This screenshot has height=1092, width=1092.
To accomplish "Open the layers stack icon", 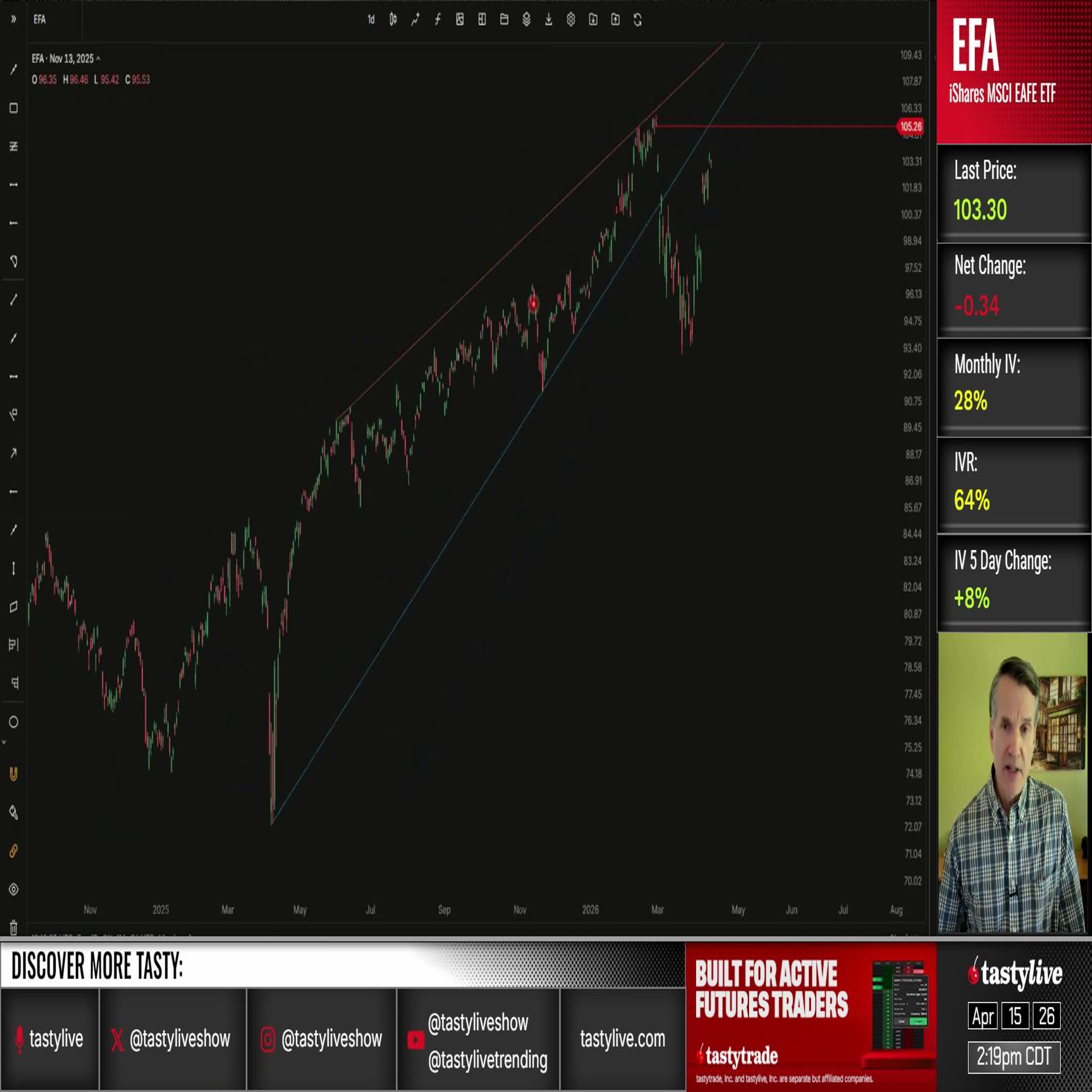I will [526, 20].
